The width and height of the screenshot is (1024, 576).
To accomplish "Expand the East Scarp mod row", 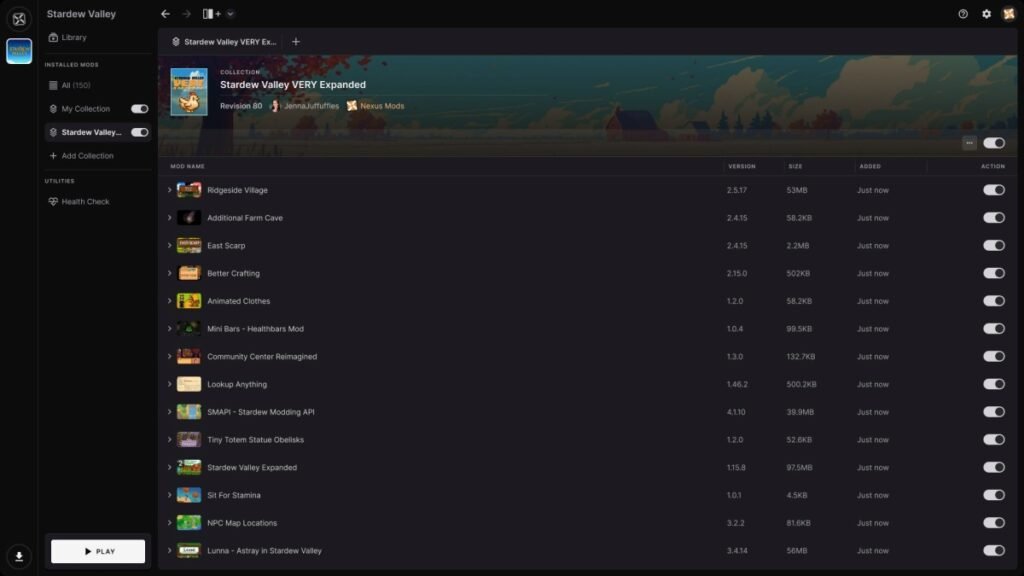I will (x=170, y=246).
